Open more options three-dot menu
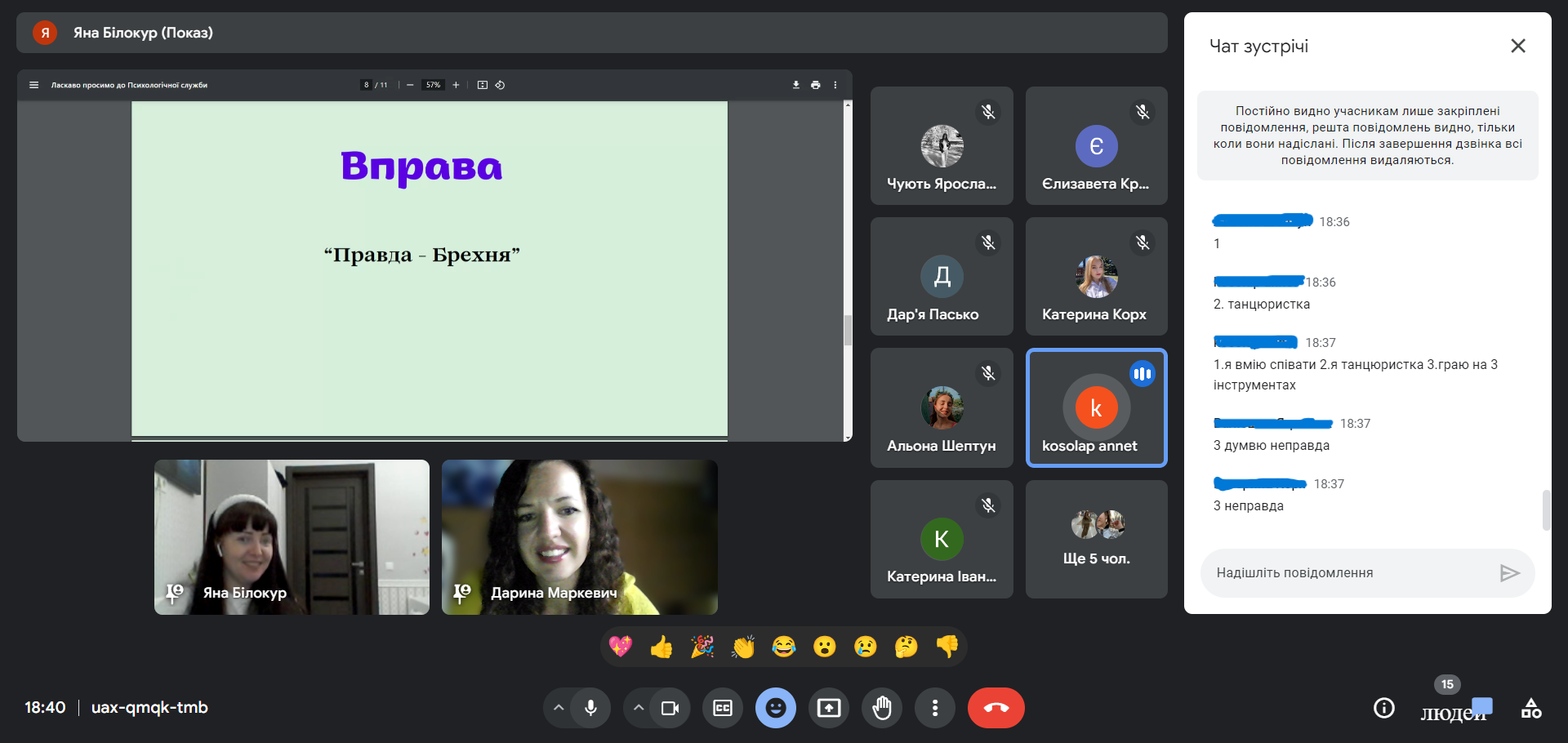This screenshot has height=743, width=1568. click(935, 708)
